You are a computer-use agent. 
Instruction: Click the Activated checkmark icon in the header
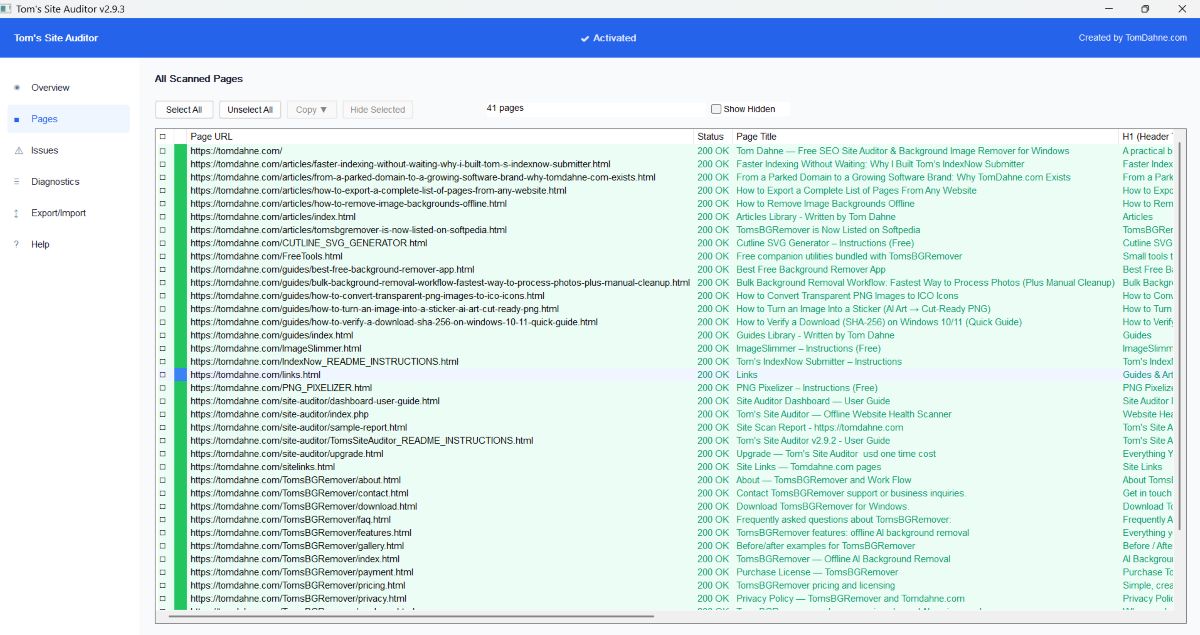585,38
